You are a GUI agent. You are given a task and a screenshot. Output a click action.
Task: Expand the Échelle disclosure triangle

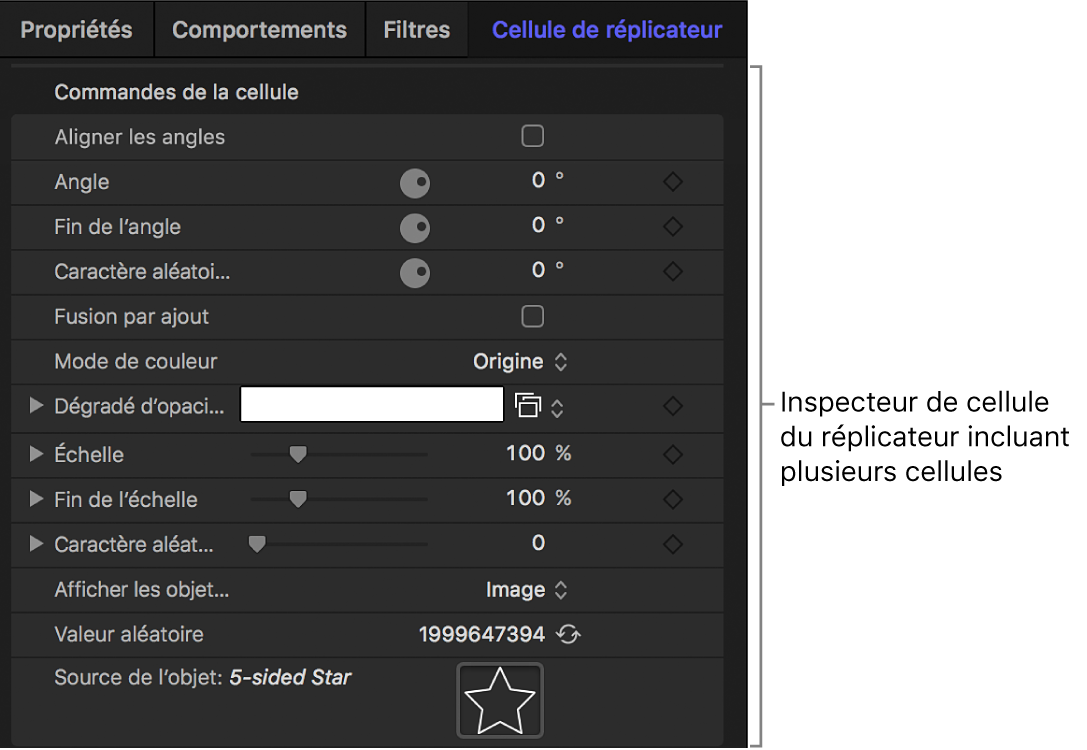coord(37,455)
